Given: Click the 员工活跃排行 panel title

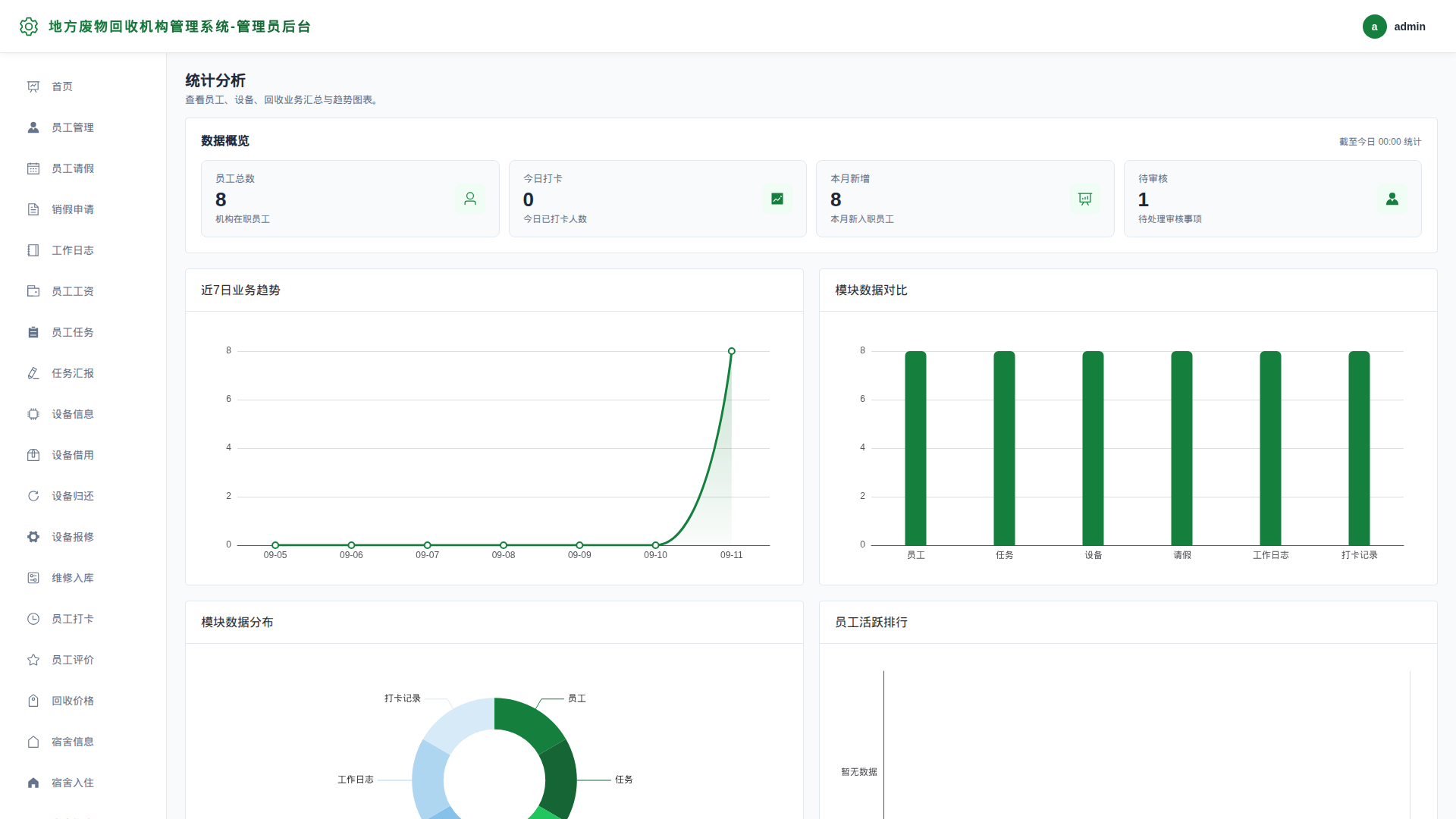Looking at the screenshot, I should point(871,623).
